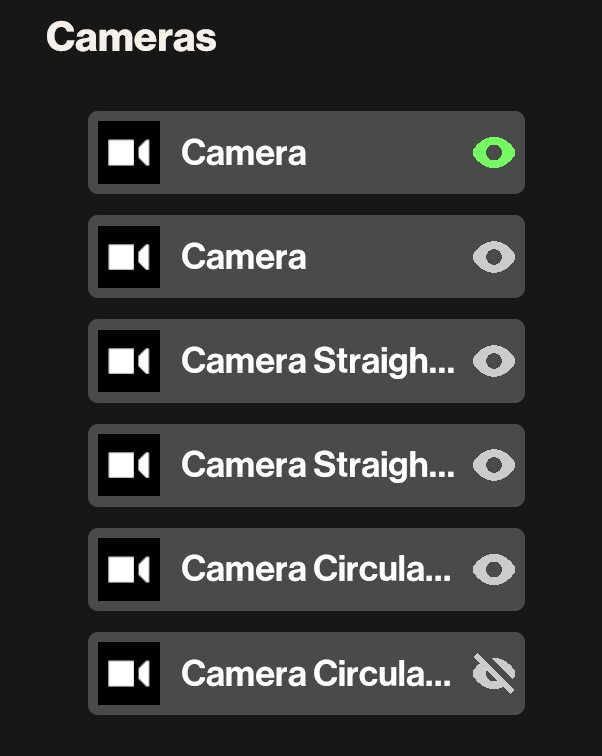602x756 pixels.
Task: Select the first Camera Circula... label
Action: coord(316,569)
